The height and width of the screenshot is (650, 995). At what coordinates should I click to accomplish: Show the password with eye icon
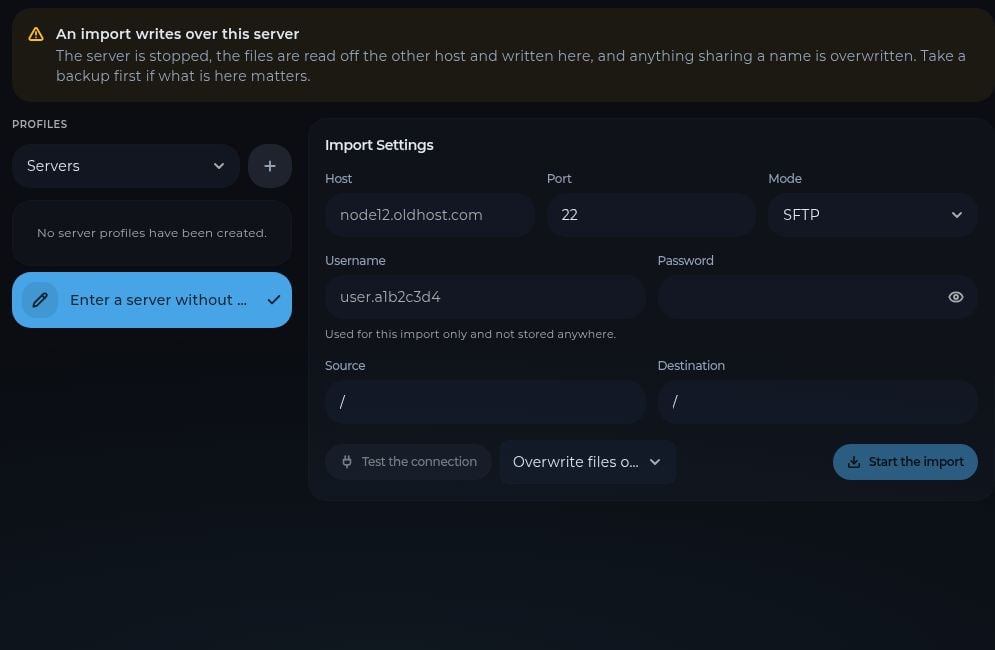[x=956, y=297]
